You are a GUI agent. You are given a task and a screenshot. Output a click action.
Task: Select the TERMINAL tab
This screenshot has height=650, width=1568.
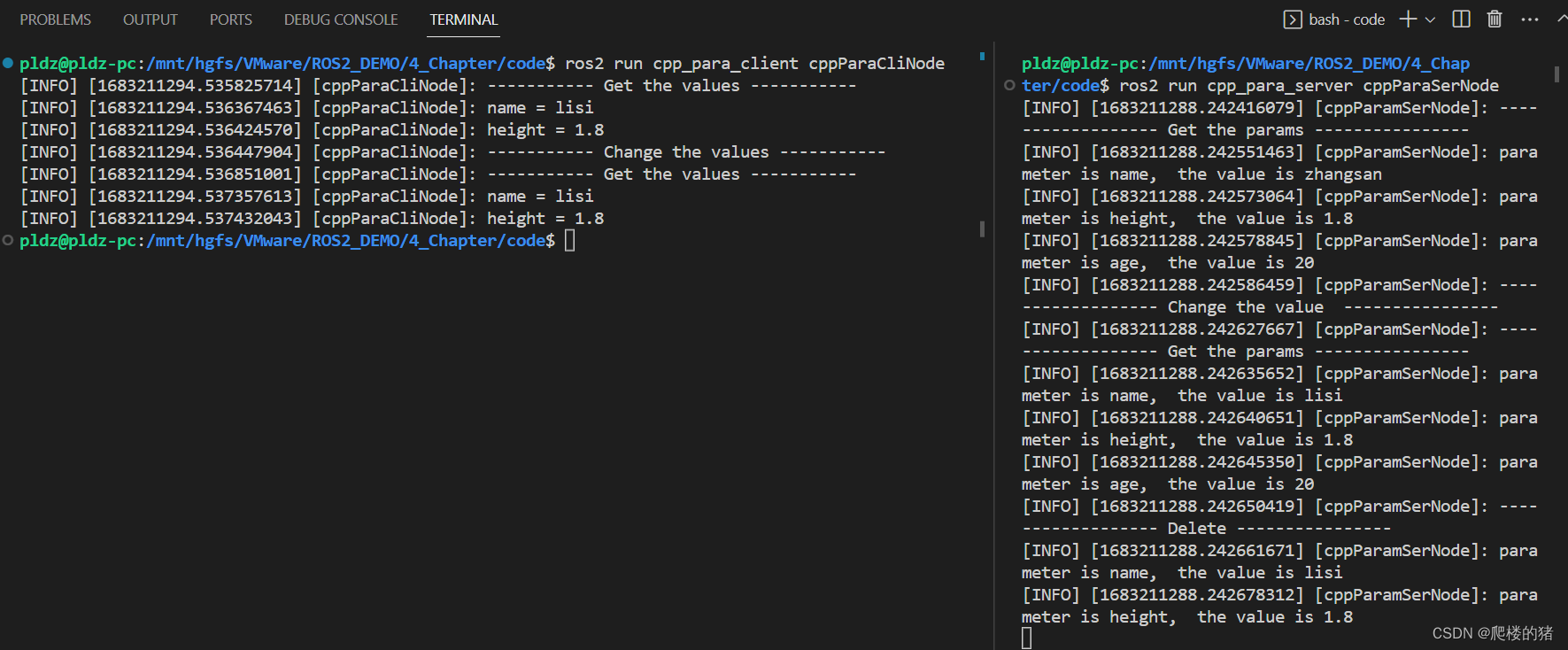[x=464, y=19]
